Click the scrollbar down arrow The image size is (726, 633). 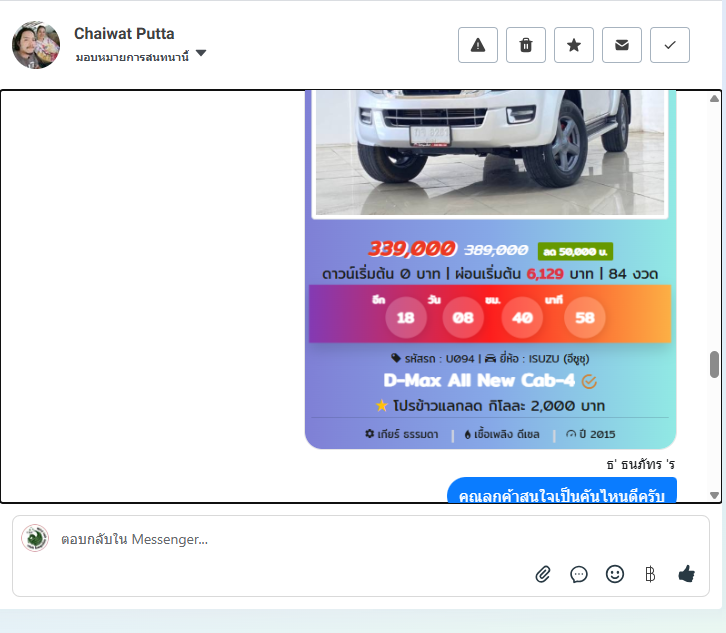coord(714,495)
